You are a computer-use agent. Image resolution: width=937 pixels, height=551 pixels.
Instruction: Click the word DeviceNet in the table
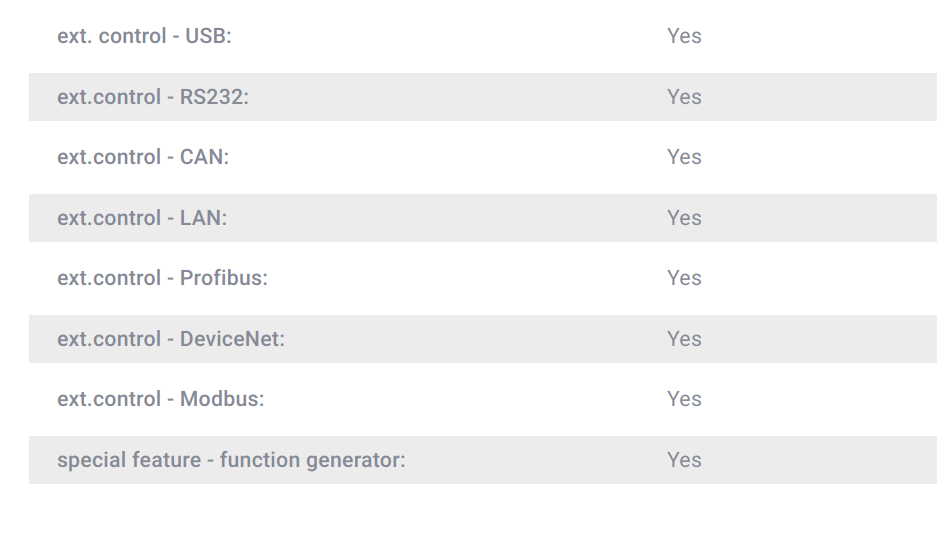point(231,339)
